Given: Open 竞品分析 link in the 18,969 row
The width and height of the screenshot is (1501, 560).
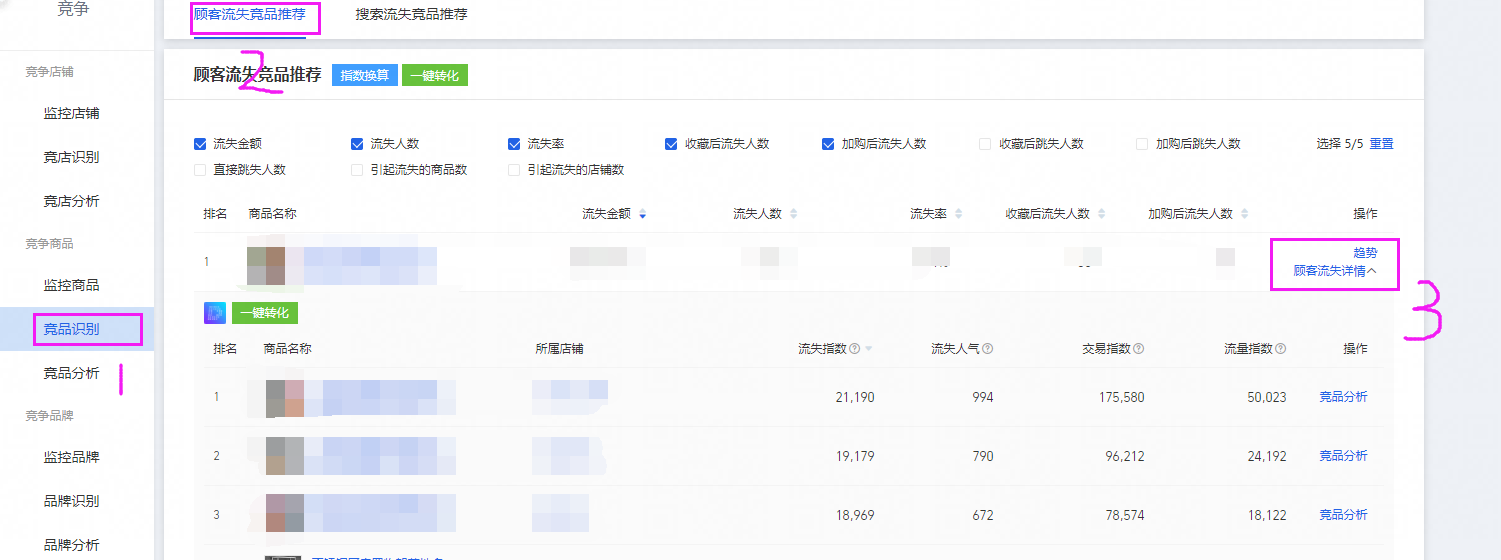Looking at the screenshot, I should [1343, 515].
